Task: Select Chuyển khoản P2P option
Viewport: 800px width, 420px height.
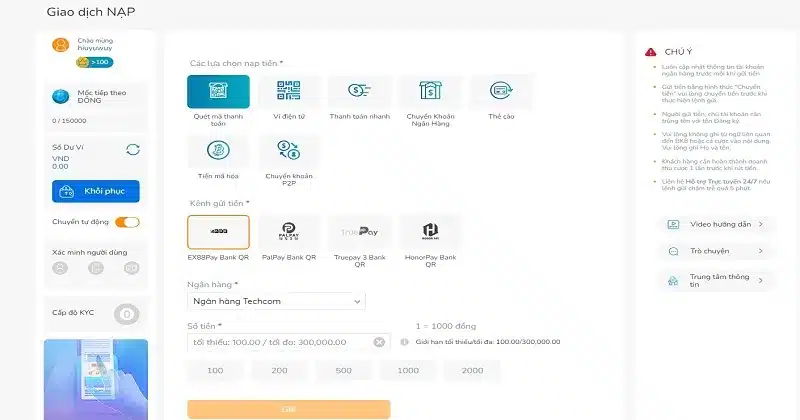Action: 289,151
